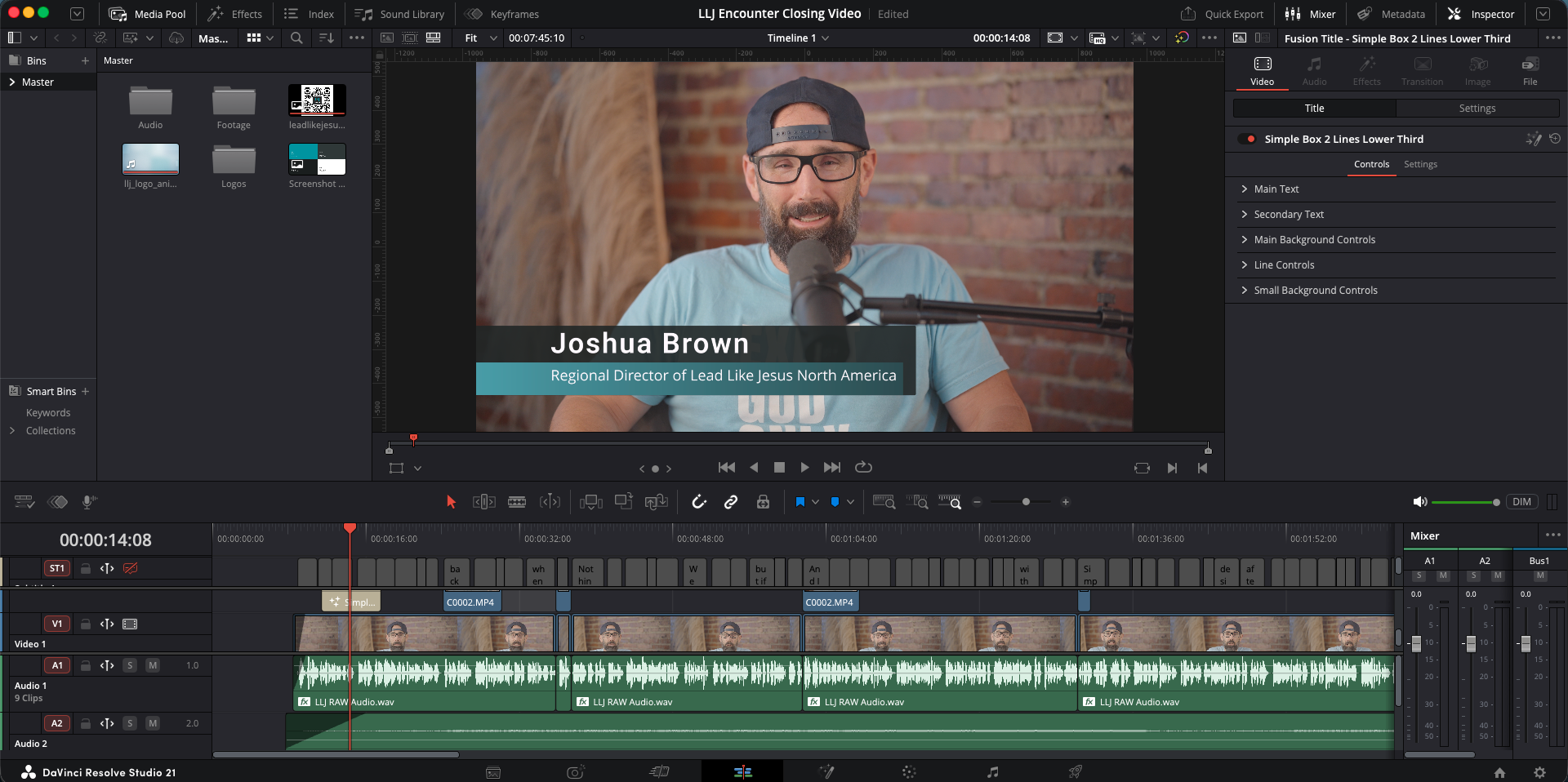Viewport: 1568px width, 782px height.
Task: Select the arrow Selection Mode tool
Action: click(451, 502)
